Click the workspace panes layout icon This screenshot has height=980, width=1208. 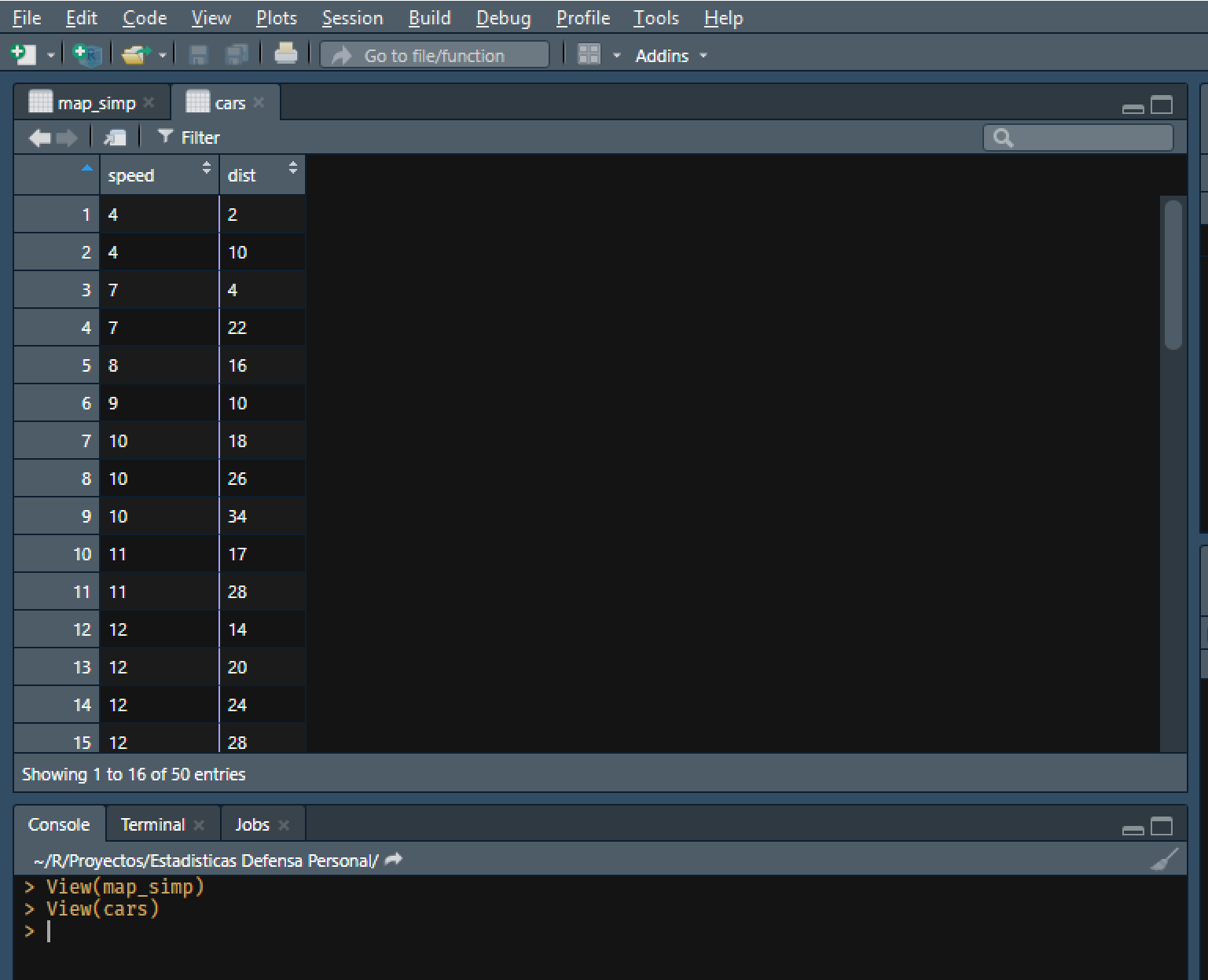[x=588, y=54]
